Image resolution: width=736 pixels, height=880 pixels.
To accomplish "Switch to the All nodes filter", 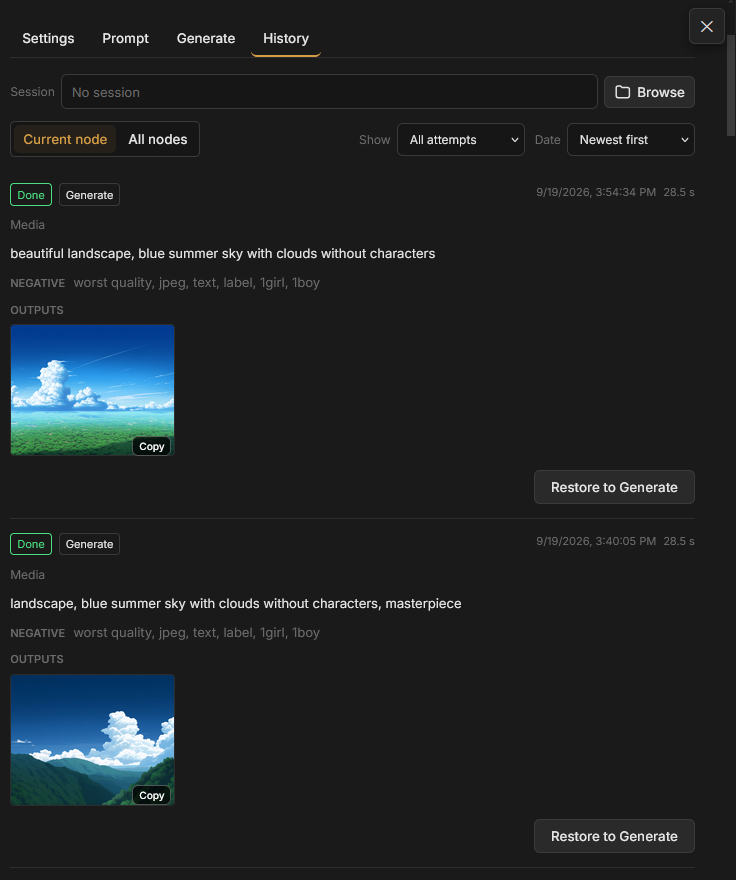I will 158,139.
